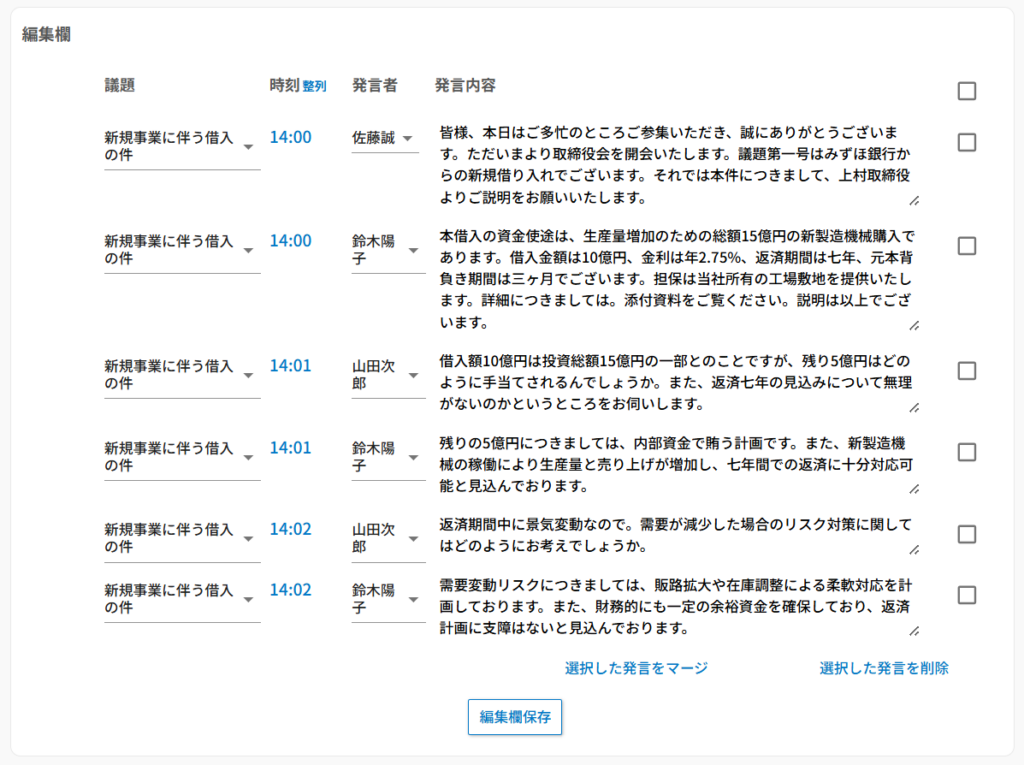The image size is (1024, 765).
Task: Click the 14:01 timestamp in 山田次郎's row
Action: click(x=290, y=366)
